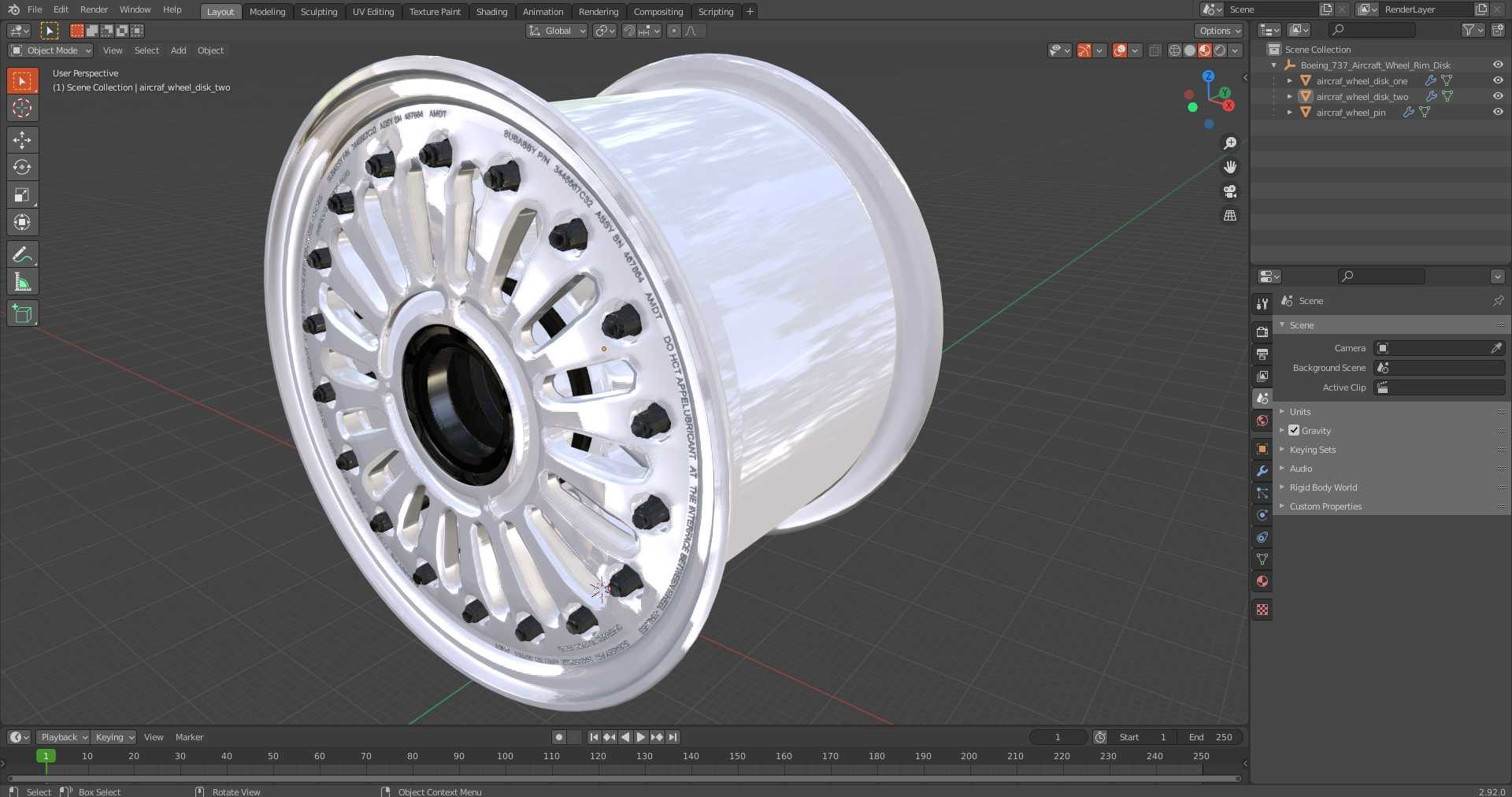Toggle camera view icon in the viewport
Viewport: 1512px width, 797px height.
tap(1229, 191)
